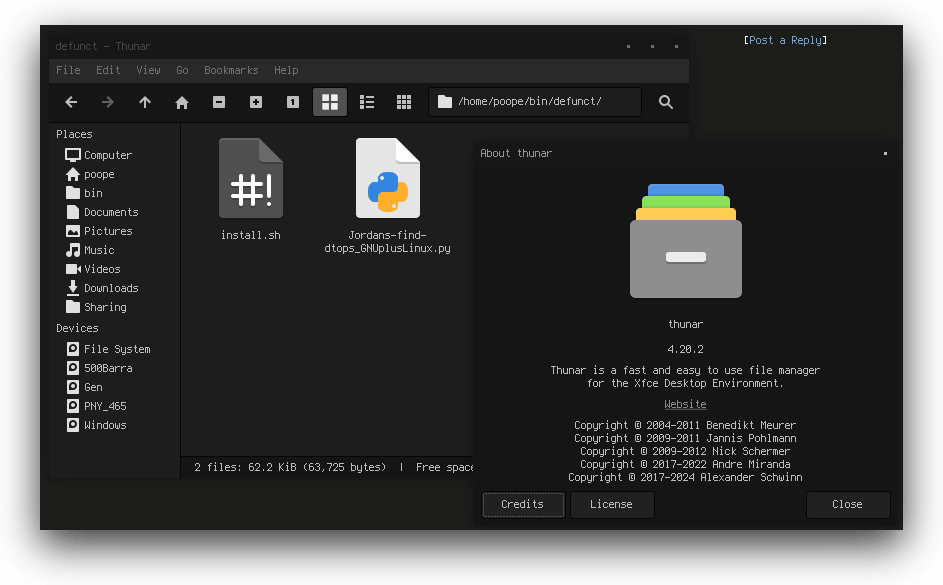The height and width of the screenshot is (585, 943).
Task: Open the Website link in About dialog
Action: pyautogui.click(x=685, y=405)
